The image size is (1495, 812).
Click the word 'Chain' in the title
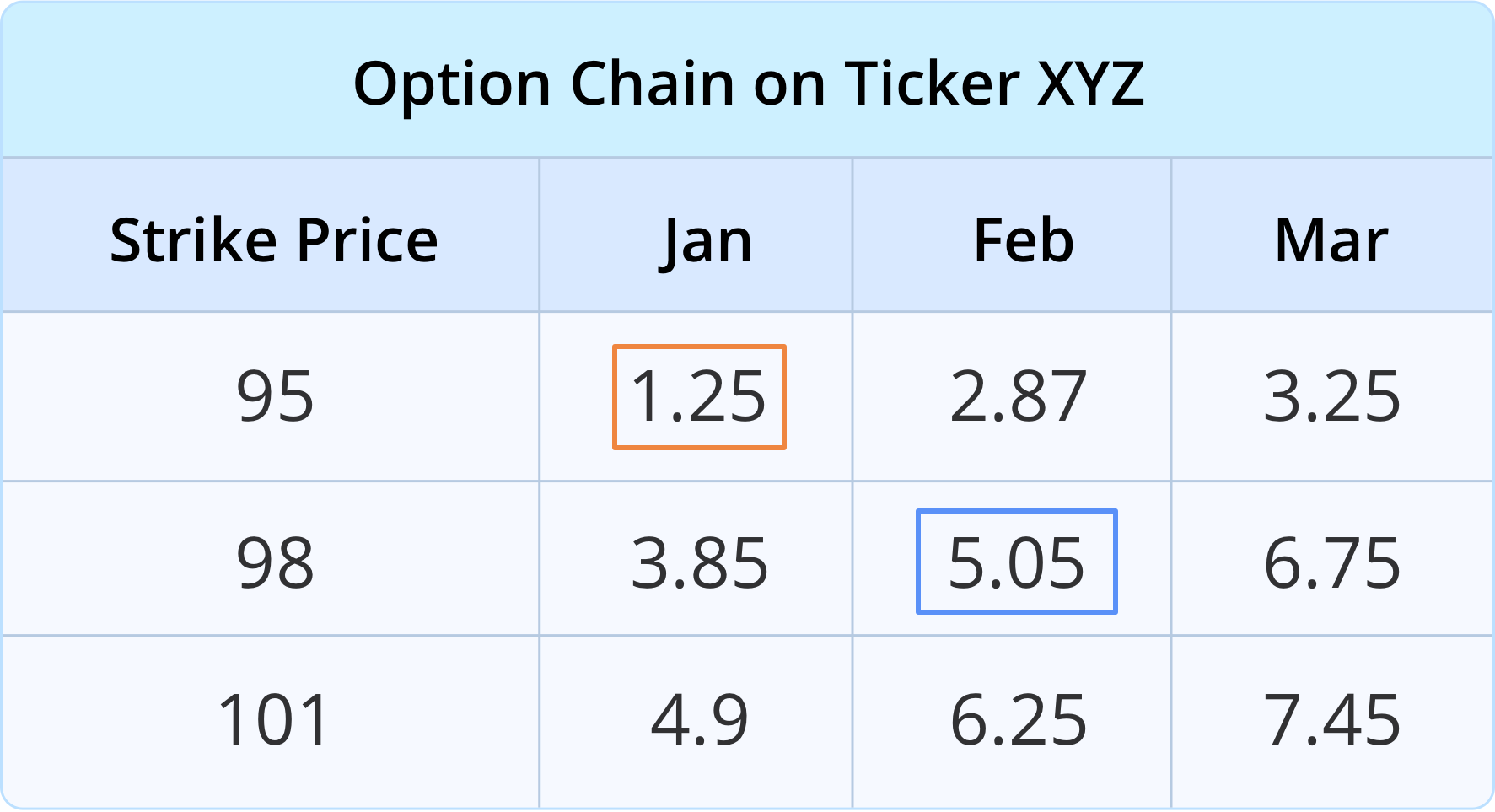(652, 83)
